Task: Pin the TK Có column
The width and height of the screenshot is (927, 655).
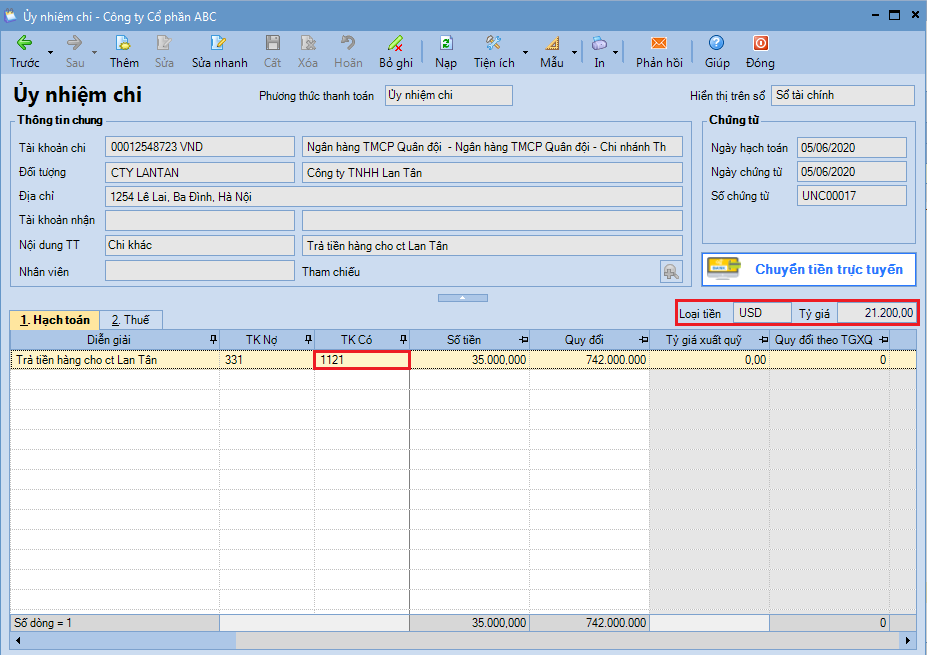Action: pyautogui.click(x=403, y=339)
